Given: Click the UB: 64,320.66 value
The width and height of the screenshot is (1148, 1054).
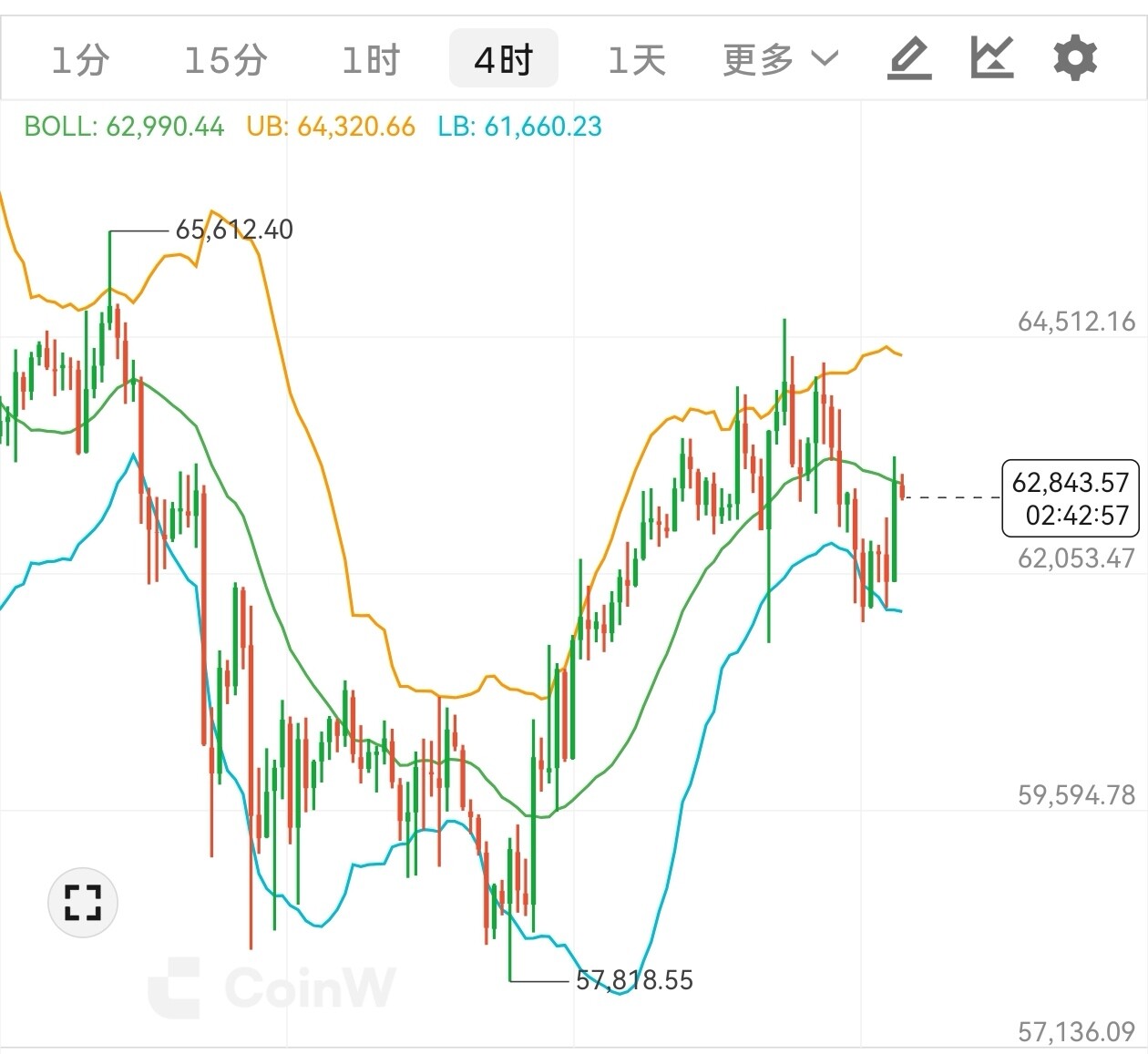Looking at the screenshot, I should click(331, 127).
